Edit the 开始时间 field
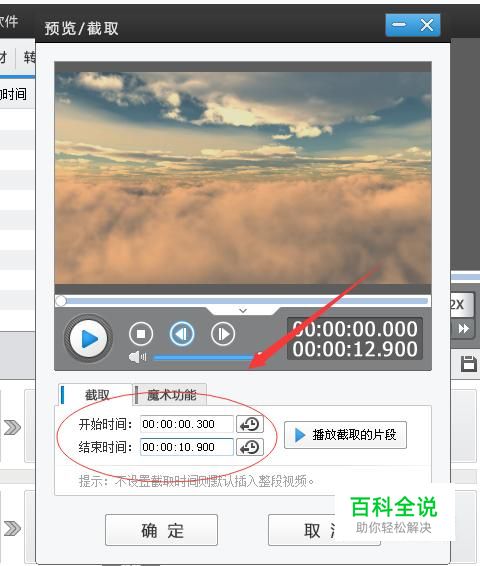 [x=187, y=424]
